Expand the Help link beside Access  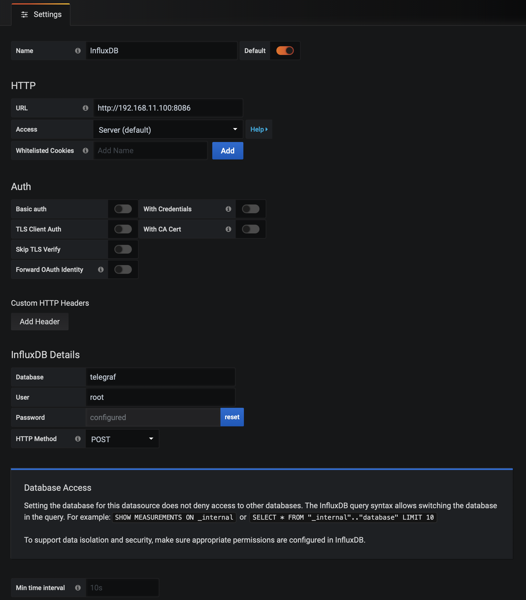[259, 129]
